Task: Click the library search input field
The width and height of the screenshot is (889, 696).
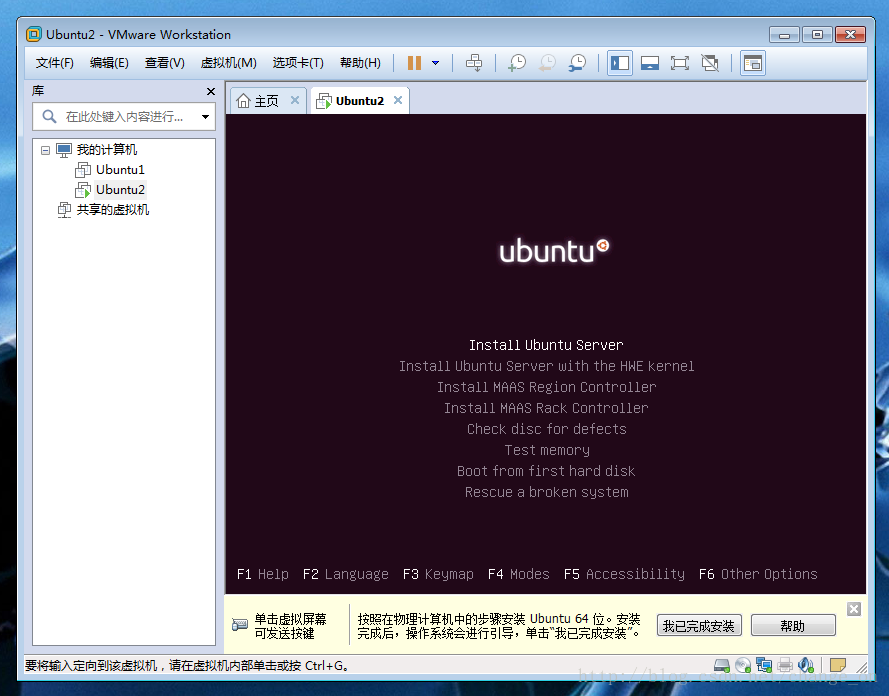Action: (x=124, y=117)
